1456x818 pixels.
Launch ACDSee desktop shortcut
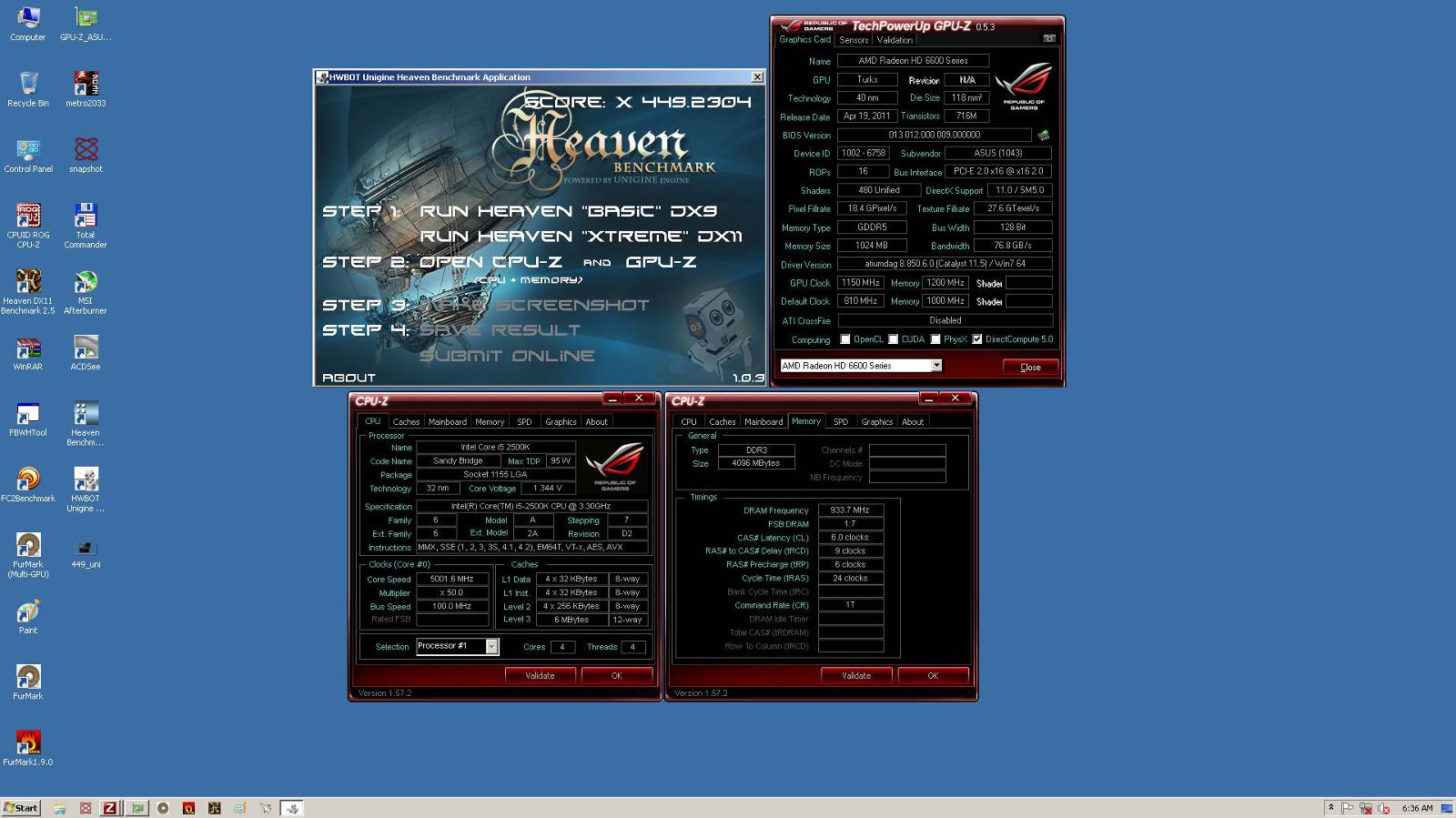click(x=86, y=353)
